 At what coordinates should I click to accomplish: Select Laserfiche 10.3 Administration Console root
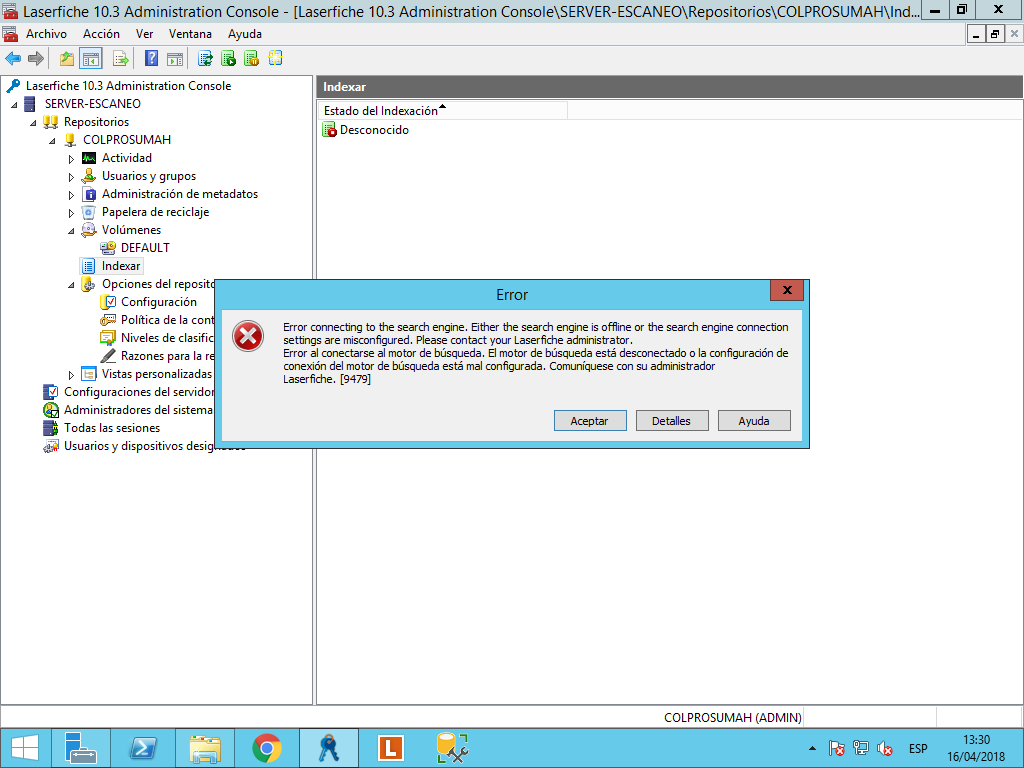pyautogui.click(x=128, y=86)
